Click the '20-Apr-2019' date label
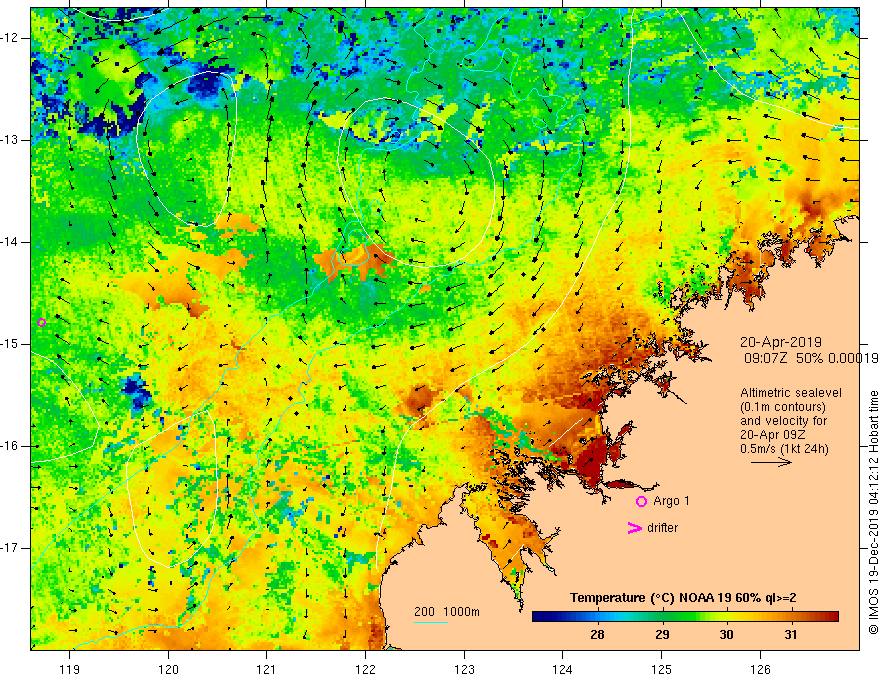Viewport: 880px width, 680px height. (x=781, y=342)
